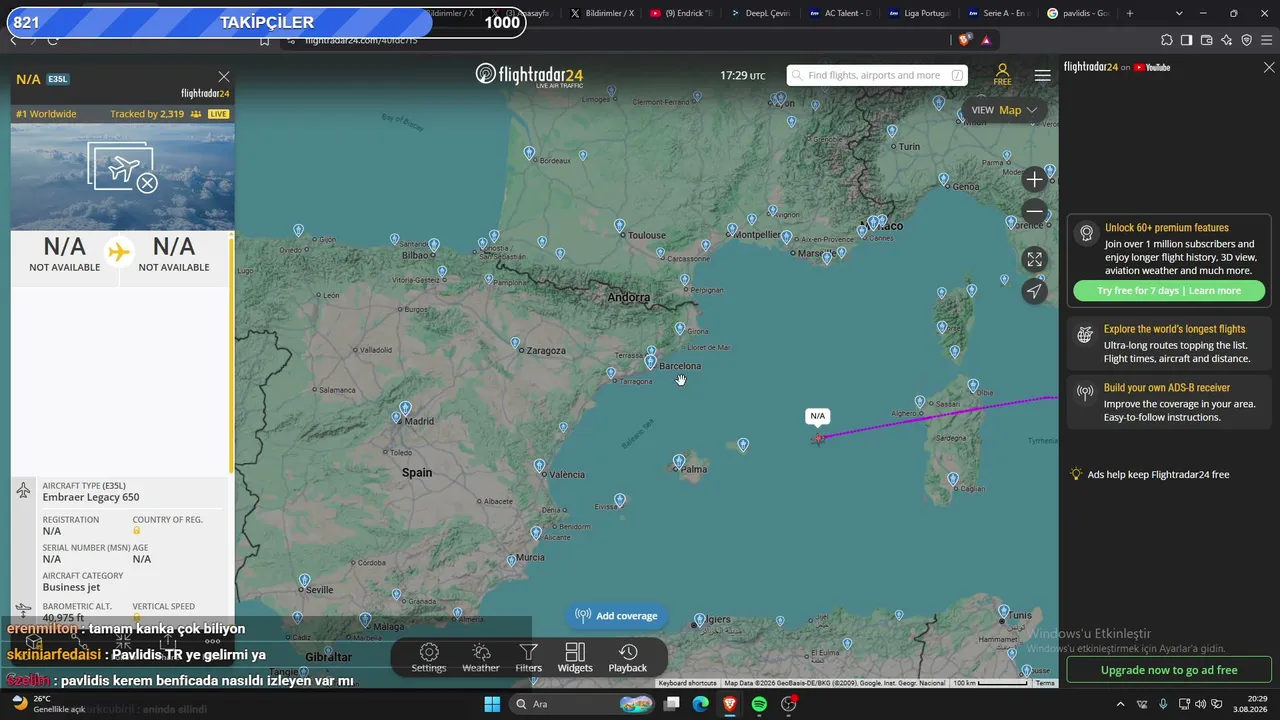Open map Settings in bottom toolbar
Viewport: 1280px width, 720px height.
click(x=429, y=658)
